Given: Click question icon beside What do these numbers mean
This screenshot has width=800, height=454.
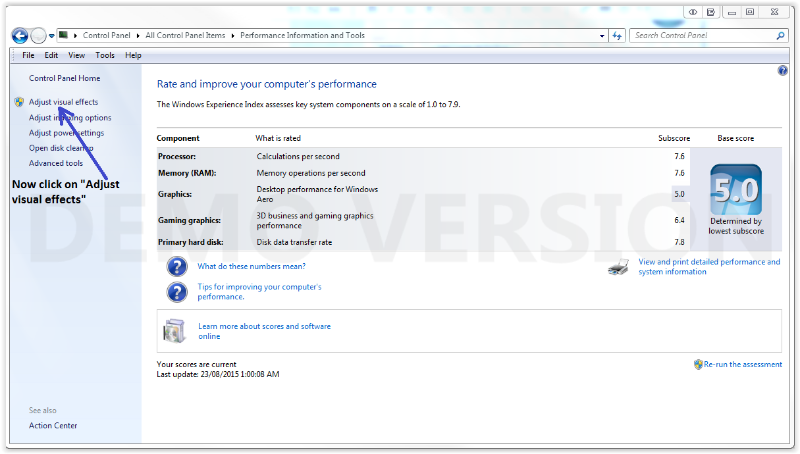Looking at the screenshot, I should 177,266.
